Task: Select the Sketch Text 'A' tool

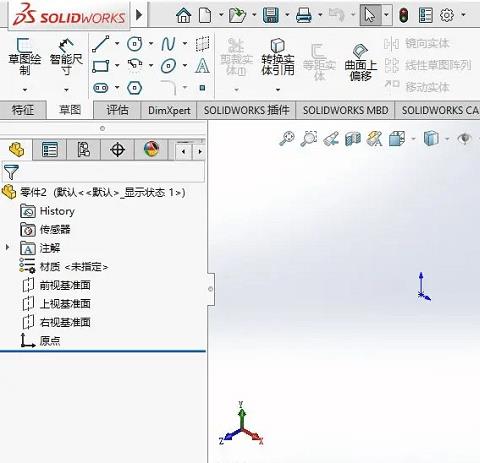Action: click(x=202, y=66)
